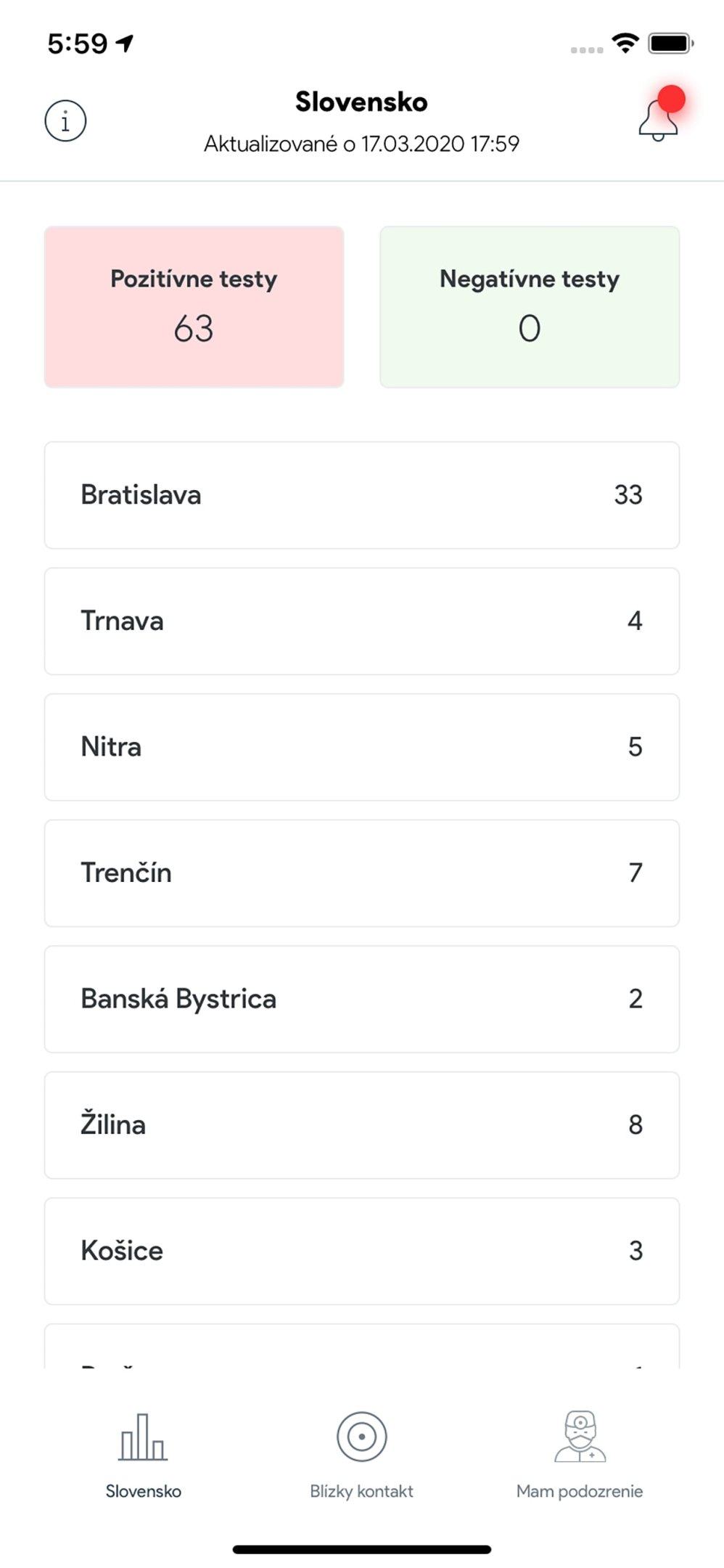Switch to Blízky kontakt tab label
The height and width of the screenshot is (1568, 724).
[x=361, y=1491]
